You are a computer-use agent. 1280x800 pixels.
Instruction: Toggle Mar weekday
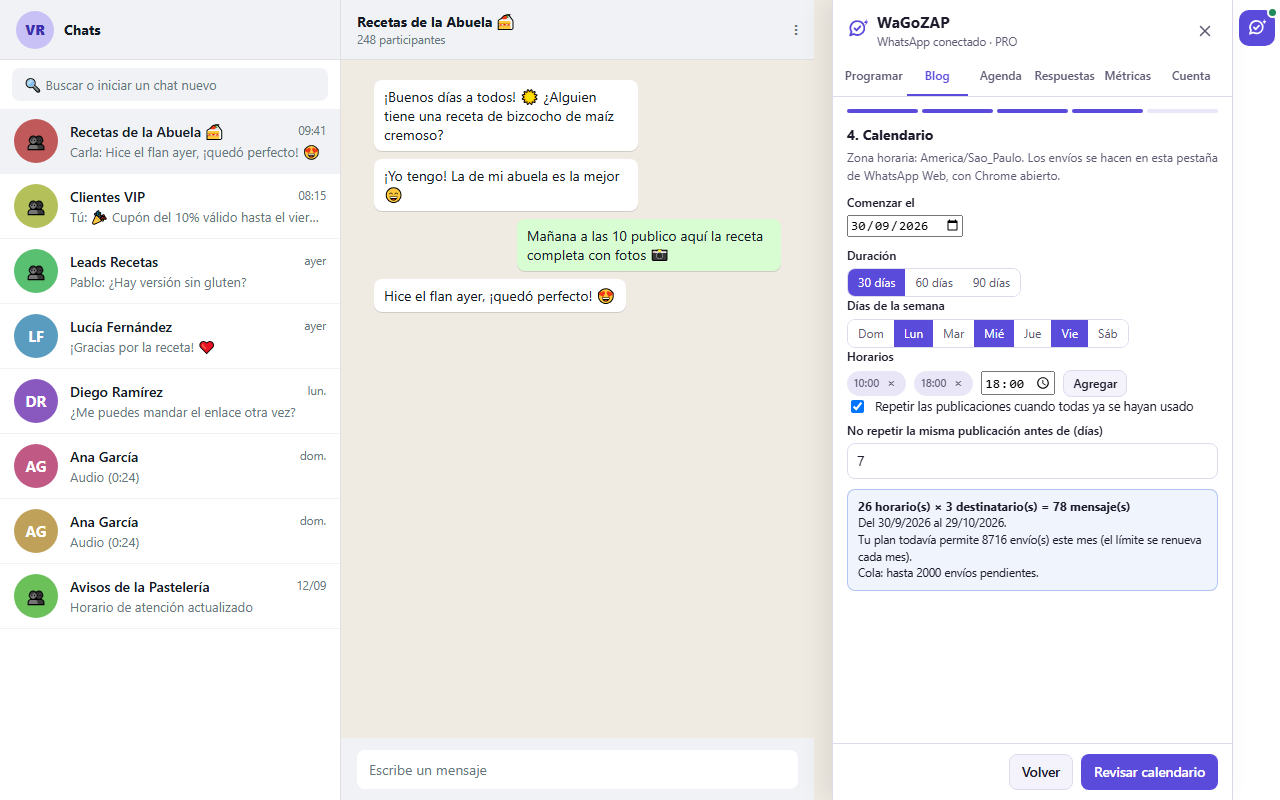coord(954,334)
